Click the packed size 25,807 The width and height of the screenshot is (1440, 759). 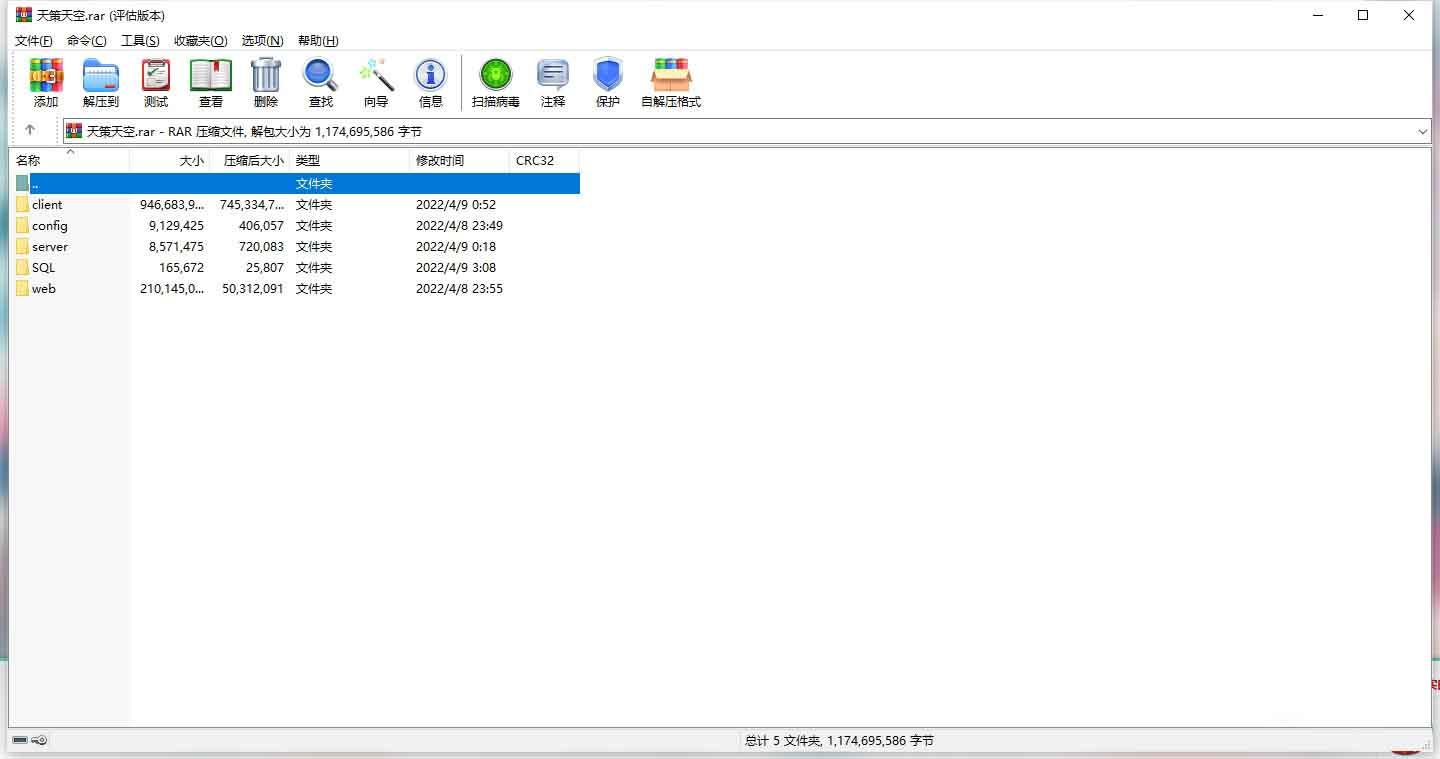coord(265,267)
